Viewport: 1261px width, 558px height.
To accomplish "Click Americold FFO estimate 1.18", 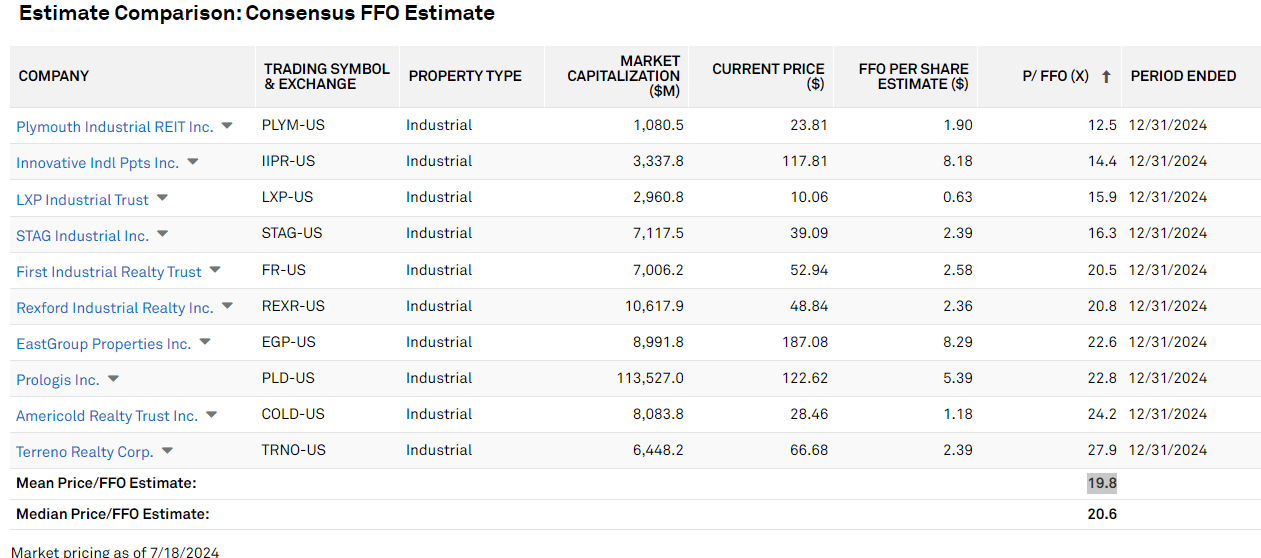I will click(958, 414).
